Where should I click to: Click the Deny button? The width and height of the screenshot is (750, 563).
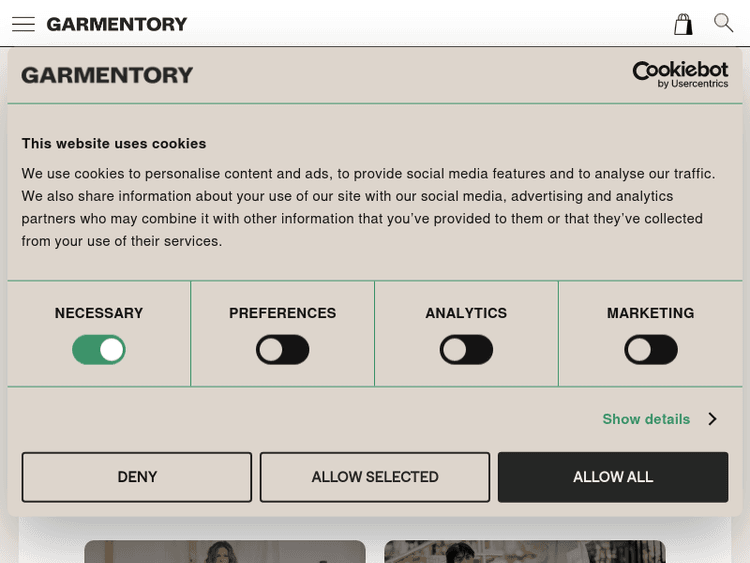click(x=137, y=477)
